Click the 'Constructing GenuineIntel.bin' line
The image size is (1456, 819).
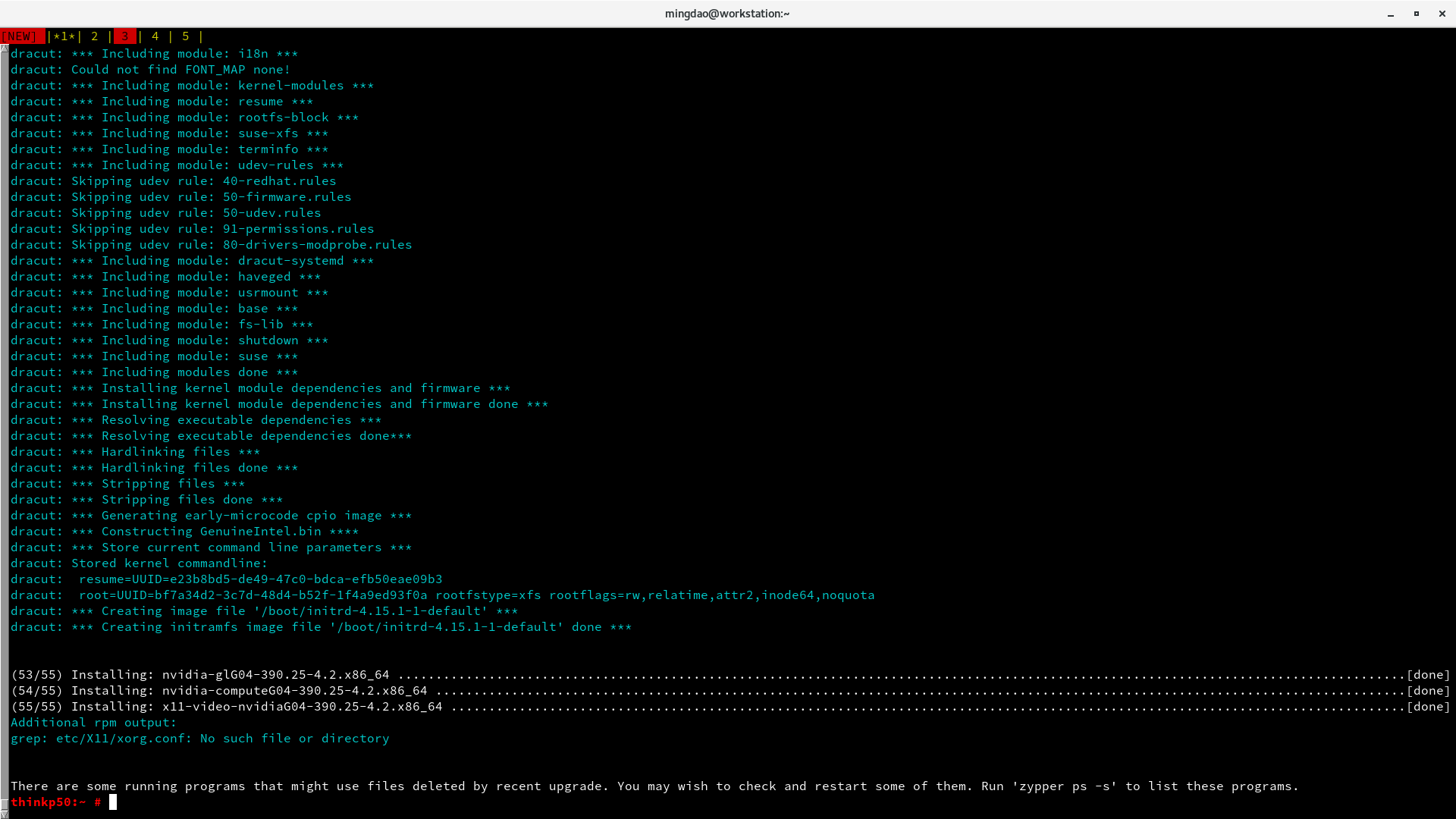(185, 532)
